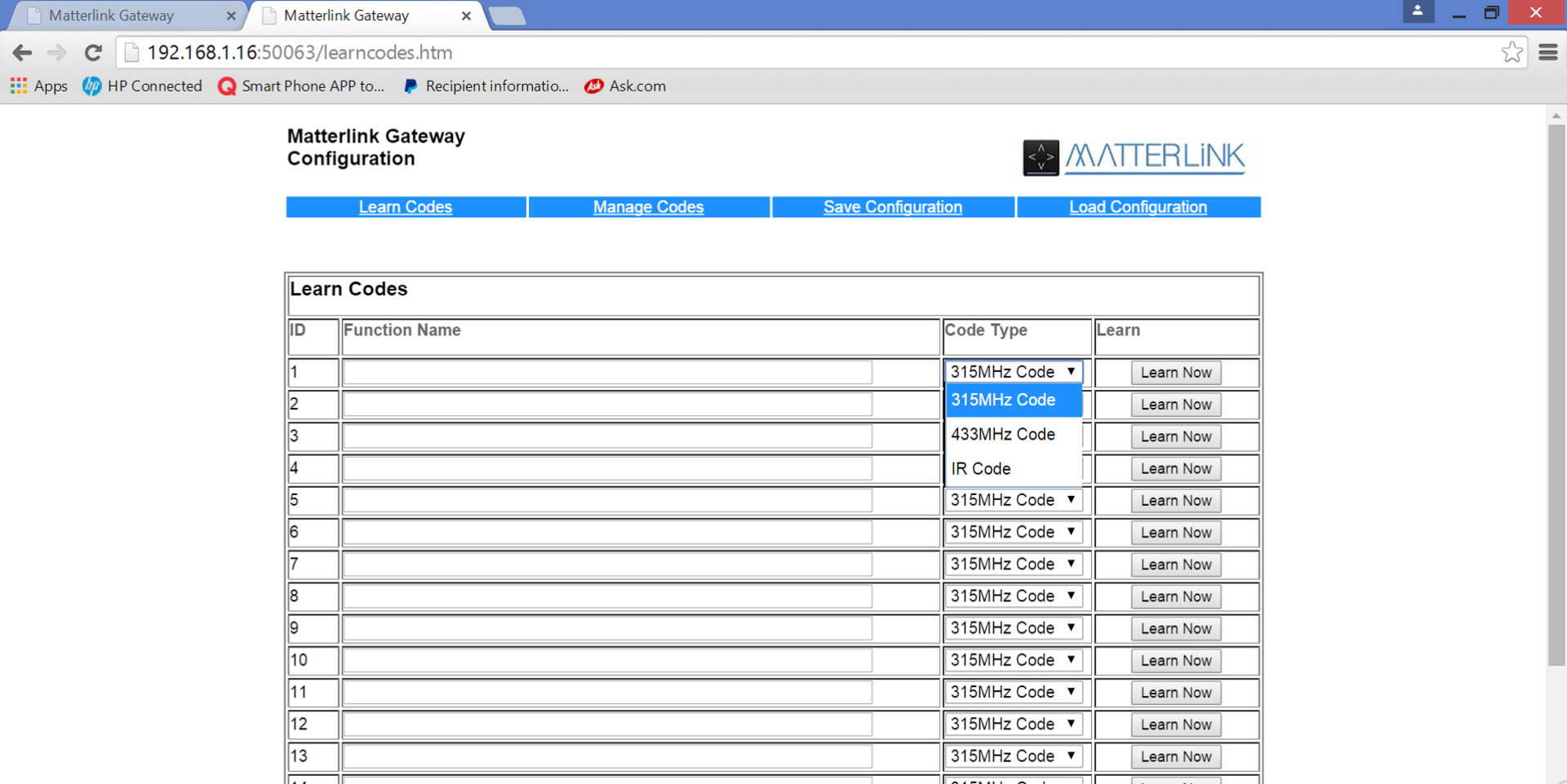Select 433MHz Code from the open dropdown

[1002, 434]
